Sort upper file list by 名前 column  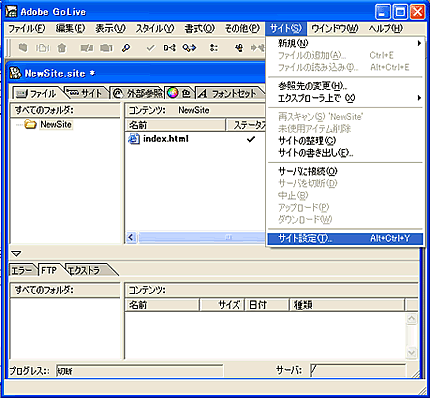(x=175, y=125)
